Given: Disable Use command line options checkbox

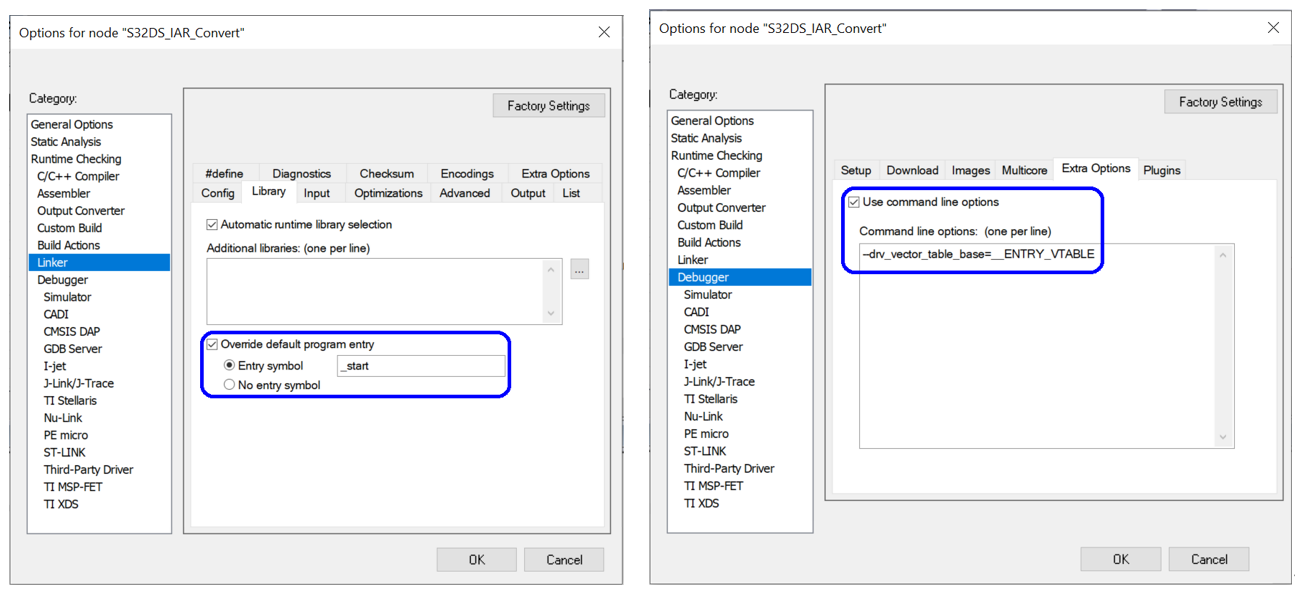Looking at the screenshot, I should [854, 202].
